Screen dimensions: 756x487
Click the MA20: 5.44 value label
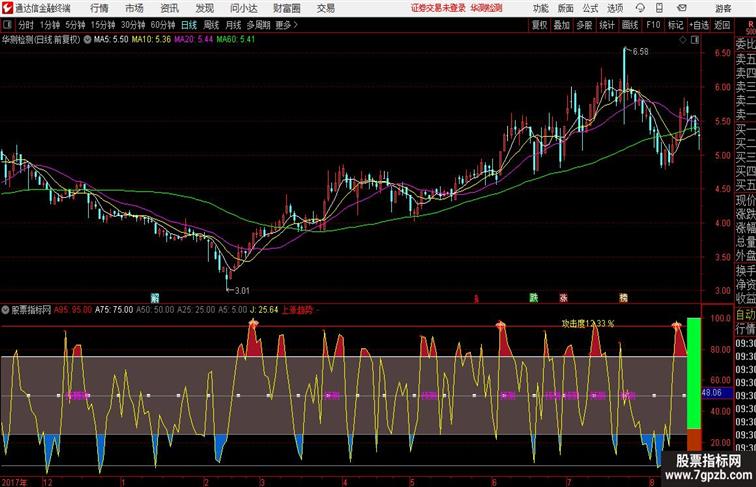(x=193, y=40)
